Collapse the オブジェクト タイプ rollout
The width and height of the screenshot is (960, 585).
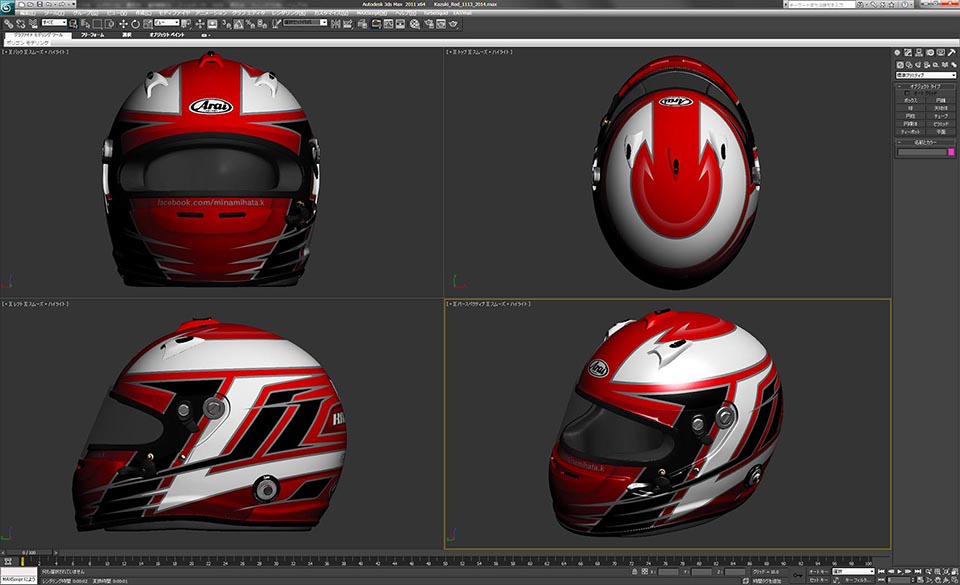(x=926, y=86)
